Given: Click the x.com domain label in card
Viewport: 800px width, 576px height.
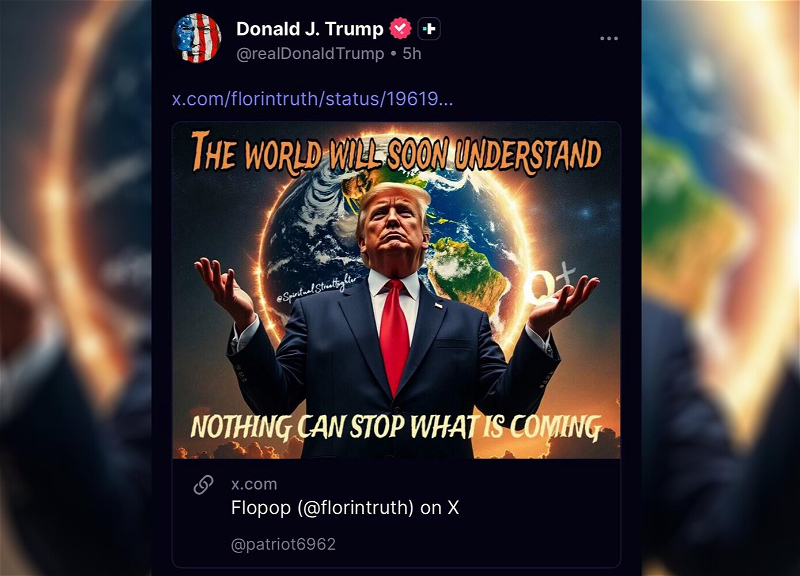Looking at the screenshot, I should pyautogui.click(x=254, y=484).
